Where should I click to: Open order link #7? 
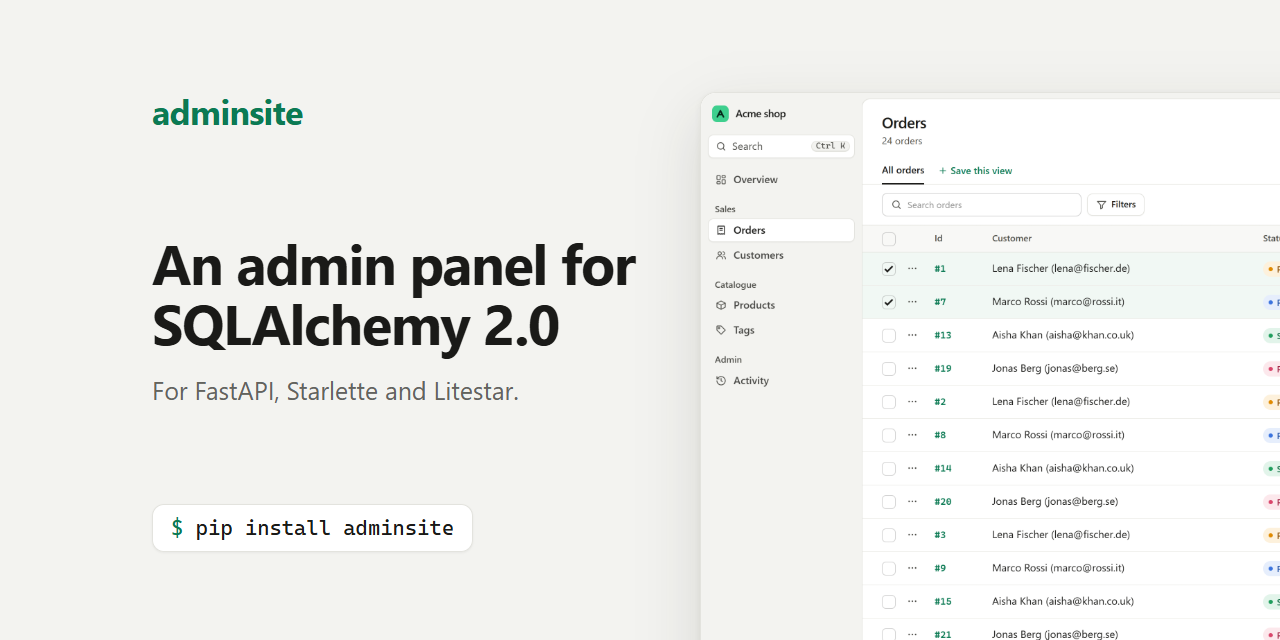coord(940,302)
